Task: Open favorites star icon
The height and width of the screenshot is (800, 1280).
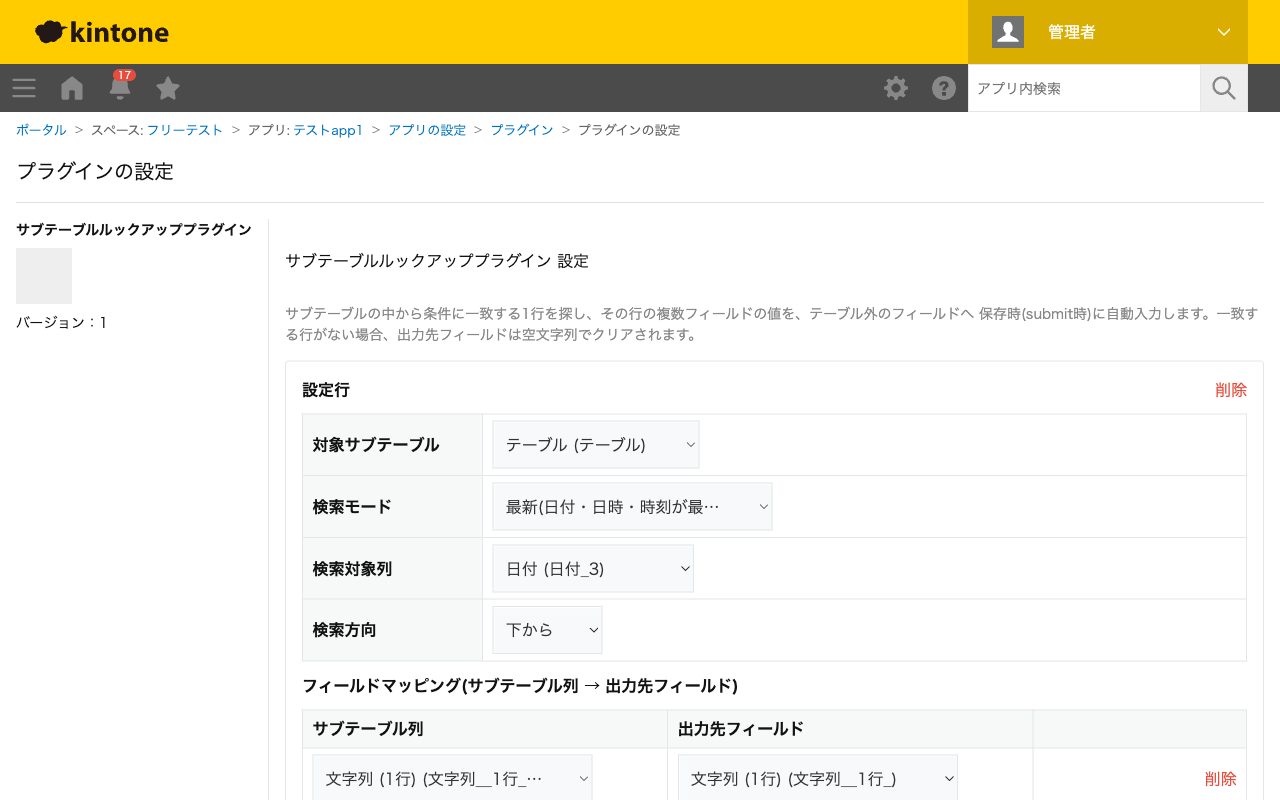Action: (x=168, y=88)
